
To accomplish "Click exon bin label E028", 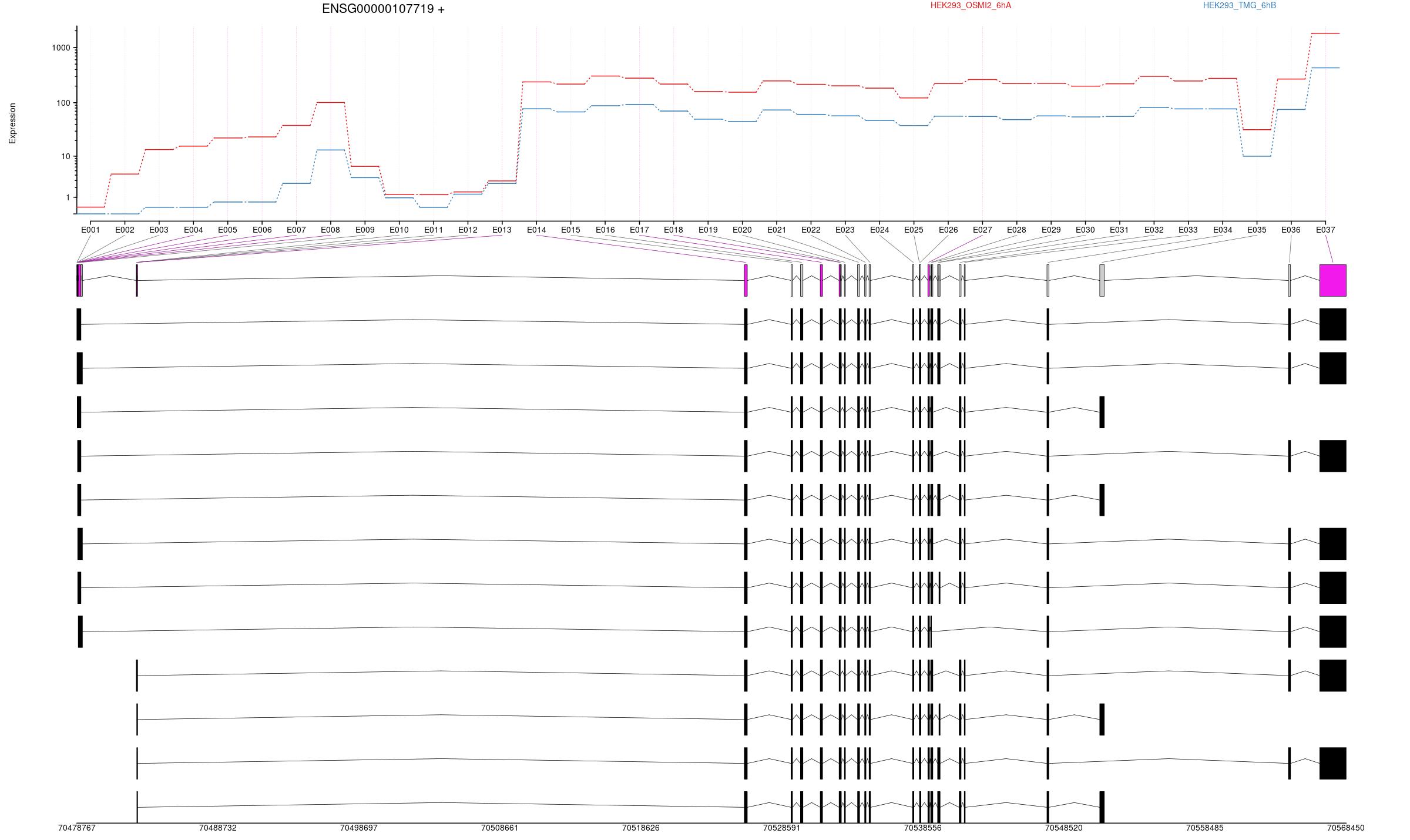I will coord(1016,230).
